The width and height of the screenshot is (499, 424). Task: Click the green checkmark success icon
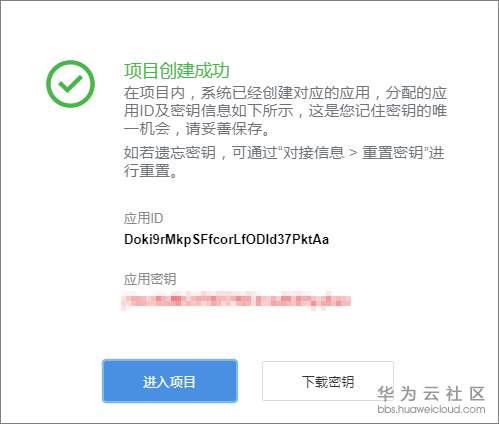tap(70, 84)
